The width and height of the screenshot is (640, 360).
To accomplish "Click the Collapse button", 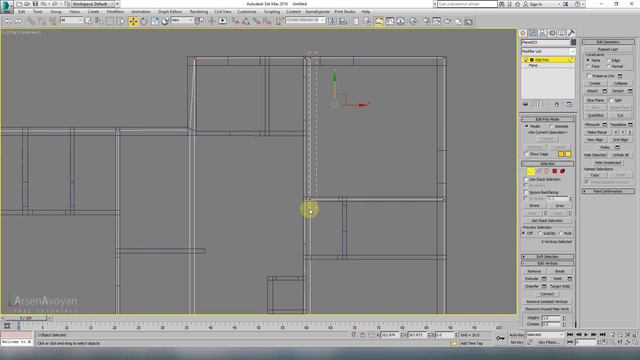I will pyautogui.click(x=620, y=83).
